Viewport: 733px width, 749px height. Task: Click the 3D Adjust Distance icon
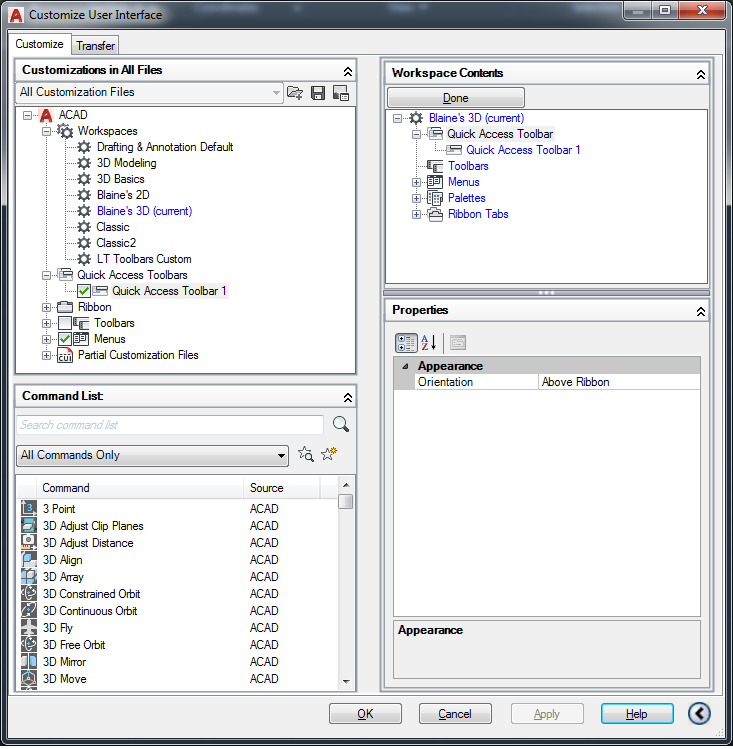click(x=29, y=542)
